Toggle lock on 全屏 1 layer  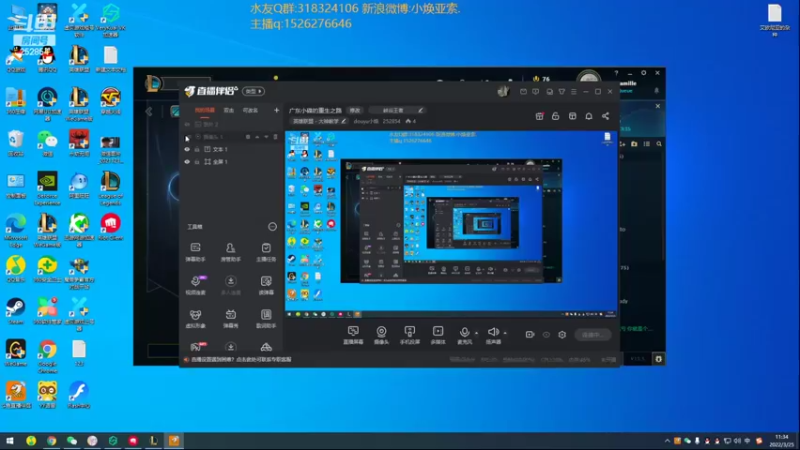point(197,162)
